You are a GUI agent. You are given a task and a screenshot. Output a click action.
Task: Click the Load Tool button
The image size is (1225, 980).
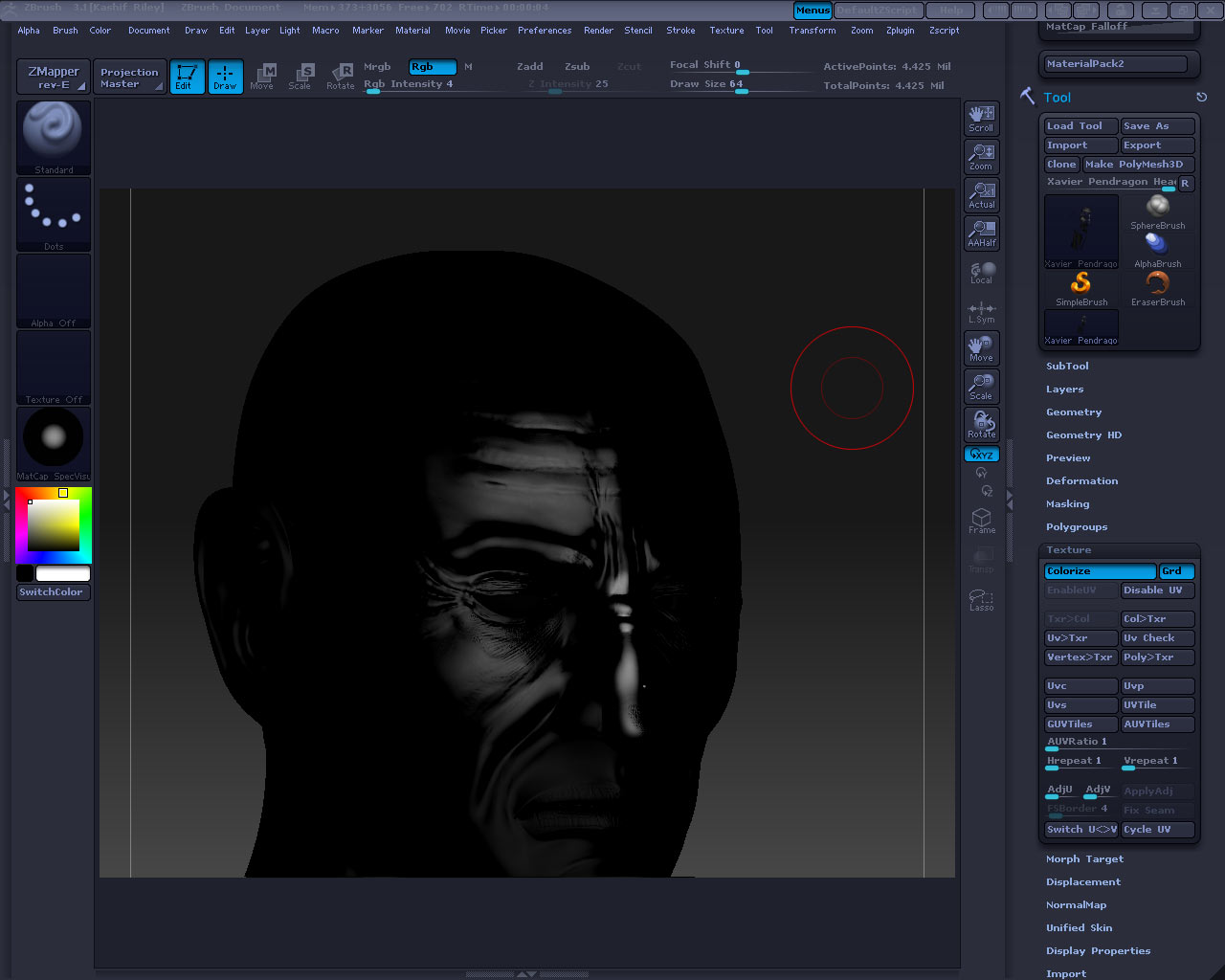click(1080, 126)
